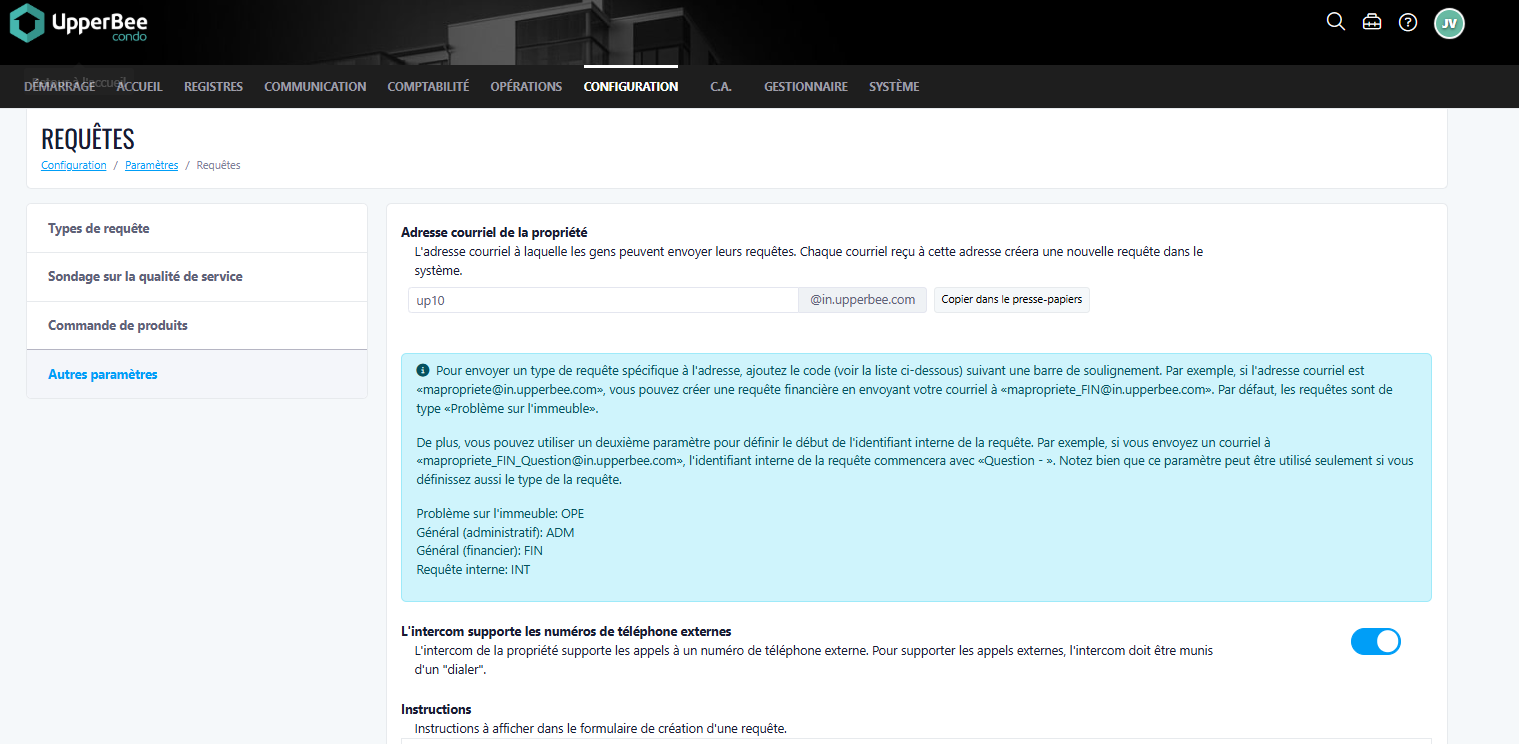Viewport: 1519px width, 744px height.
Task: Follow the Configuration breadcrumb link
Action: (x=73, y=165)
